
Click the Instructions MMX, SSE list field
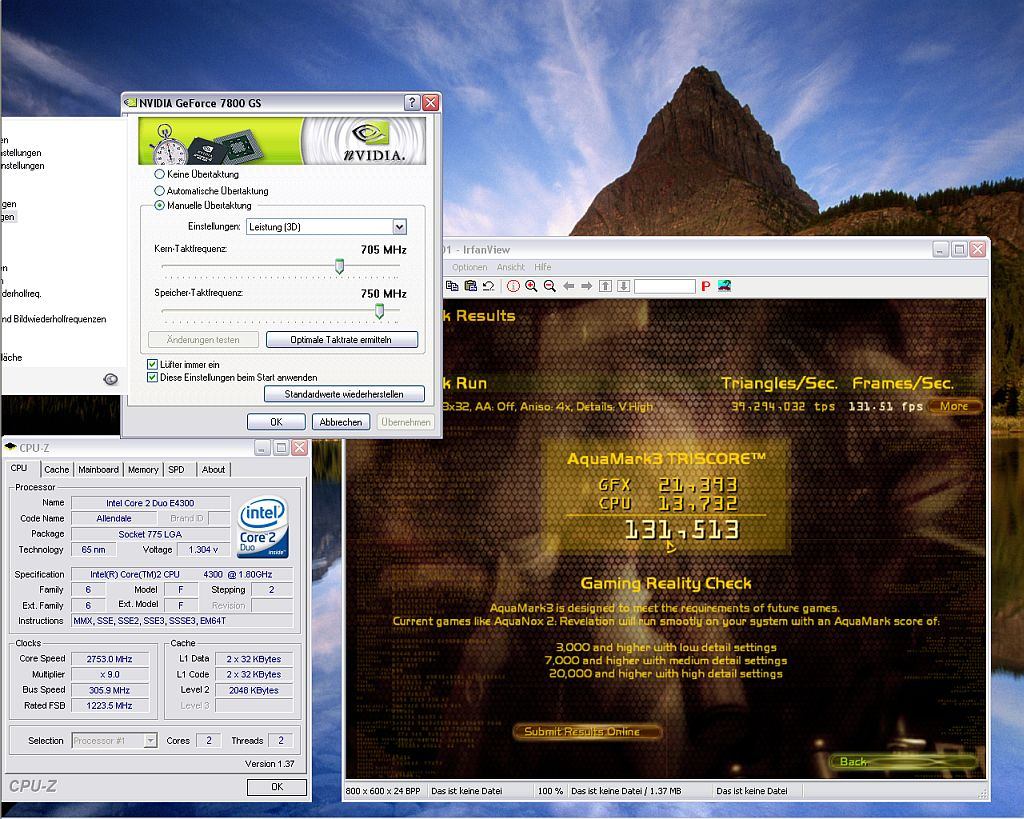[x=182, y=621]
